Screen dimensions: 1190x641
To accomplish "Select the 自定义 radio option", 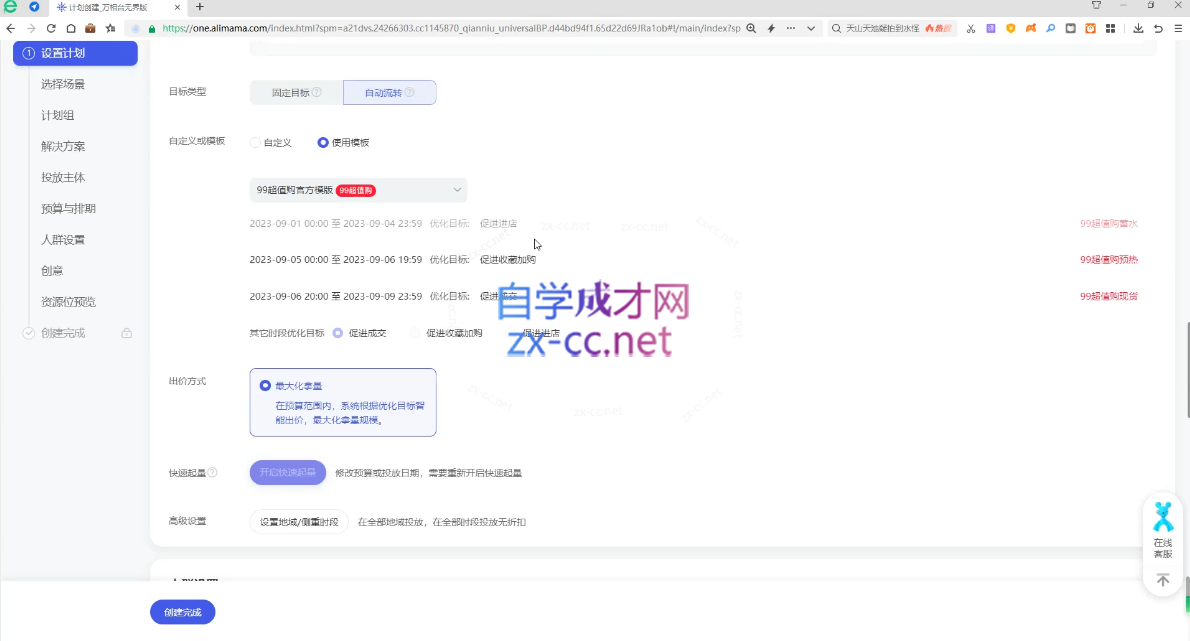I will [255, 143].
